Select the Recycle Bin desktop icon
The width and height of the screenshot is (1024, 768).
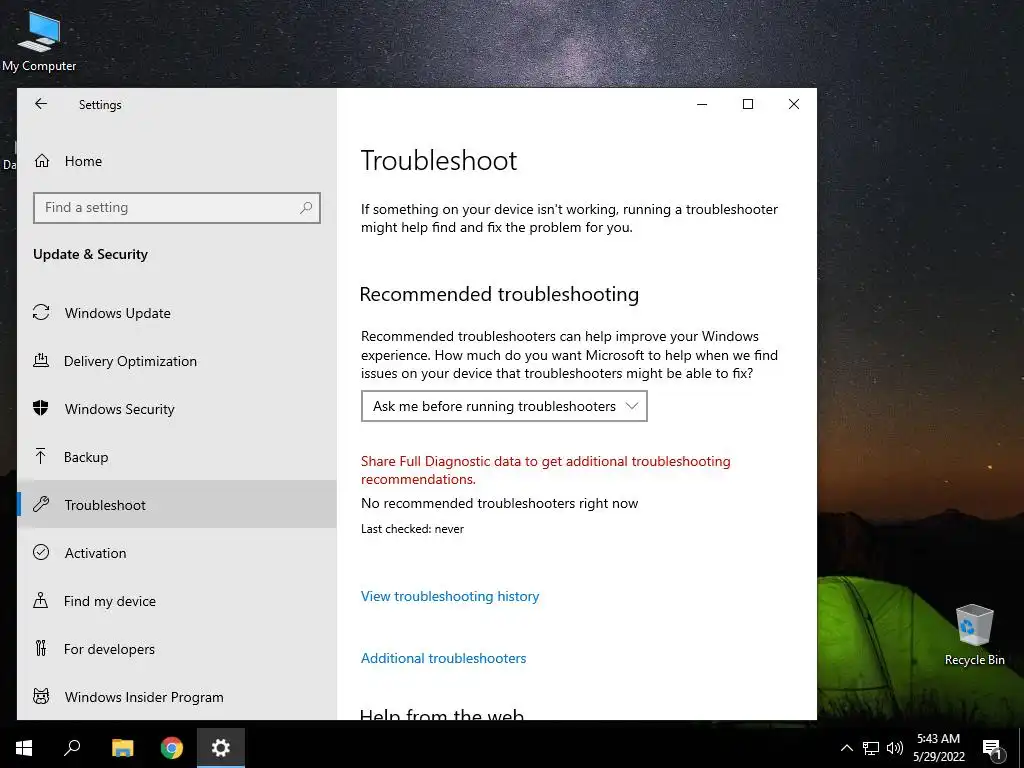pos(974,635)
